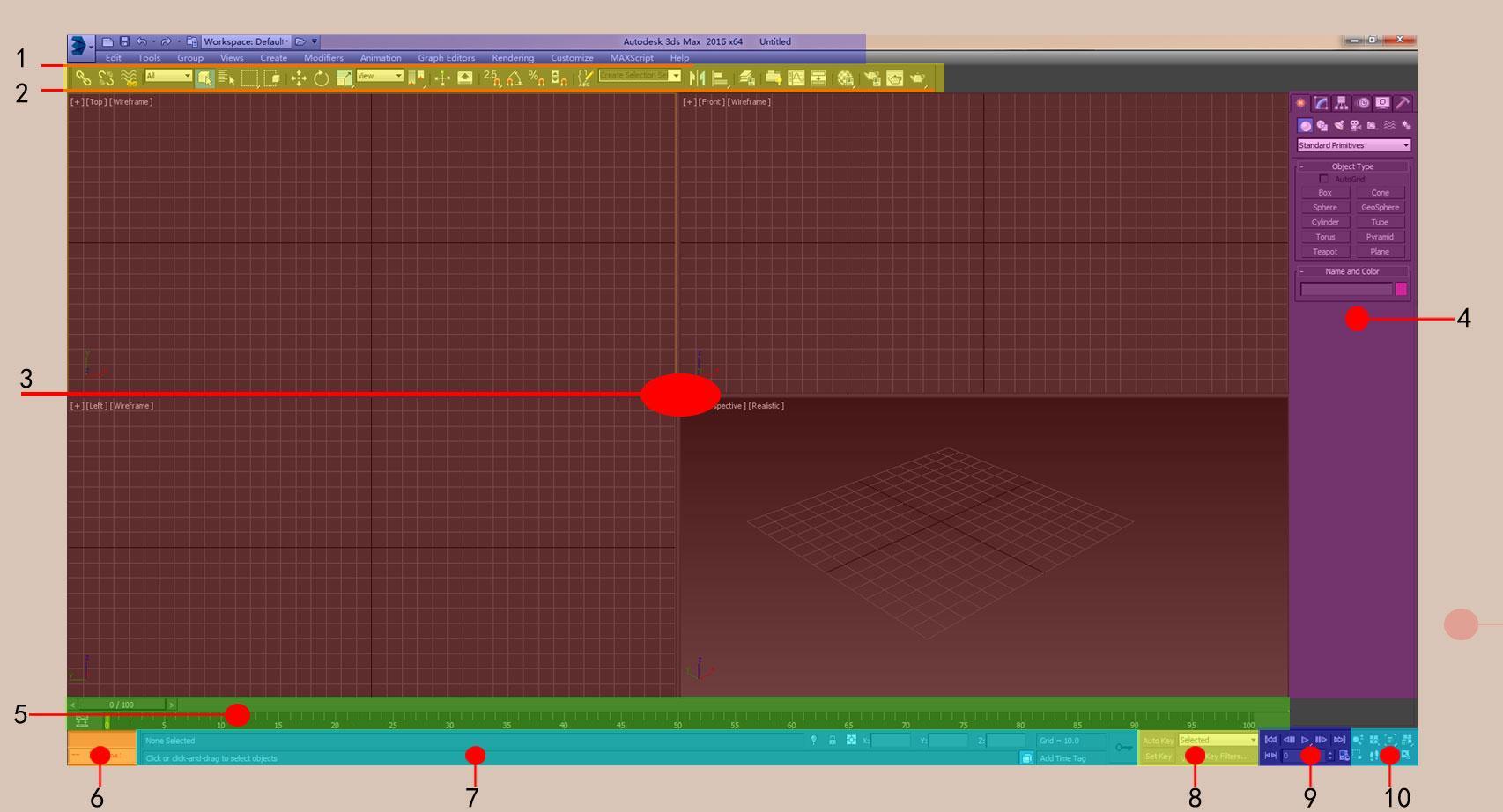Viewport: 1503px width, 812px height.
Task: Switch to the Modify panel tab icon
Action: (1321, 103)
